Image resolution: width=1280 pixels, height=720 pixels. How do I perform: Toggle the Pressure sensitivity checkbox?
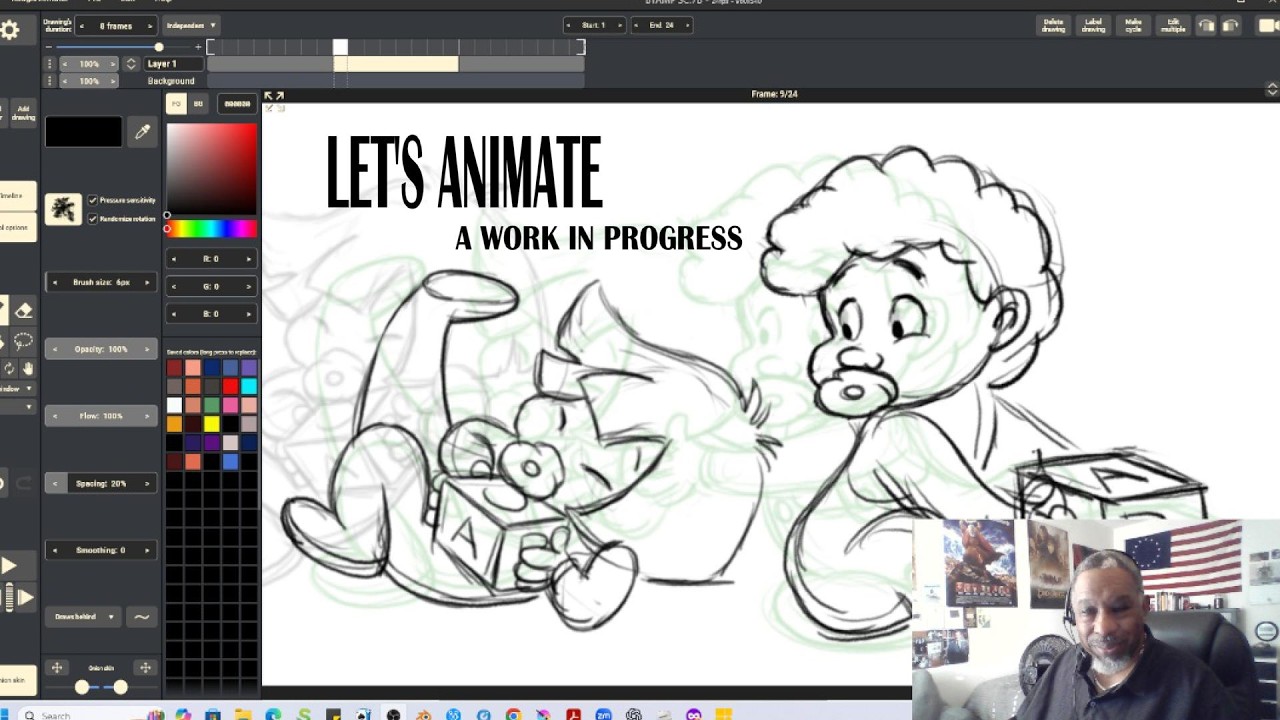click(x=93, y=201)
